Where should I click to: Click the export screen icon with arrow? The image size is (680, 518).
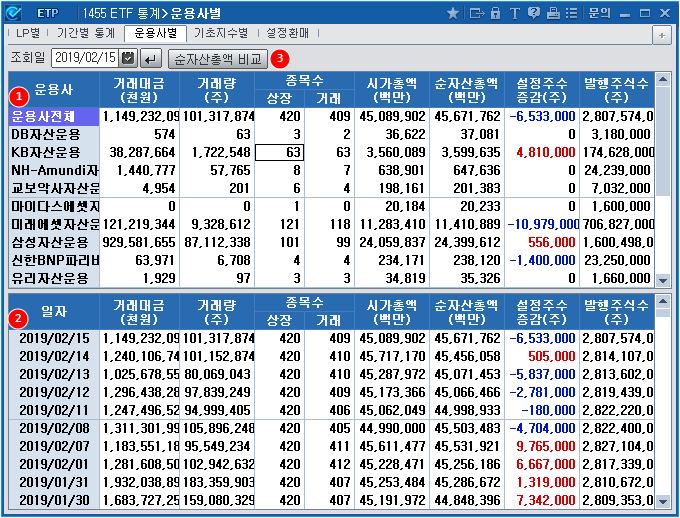pyautogui.click(x=475, y=13)
